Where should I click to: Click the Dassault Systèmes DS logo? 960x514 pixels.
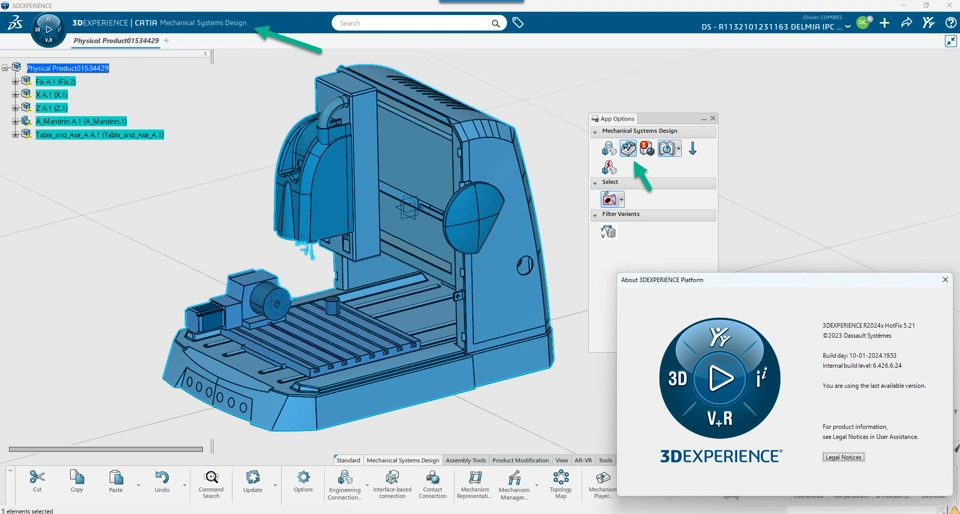tap(14, 23)
